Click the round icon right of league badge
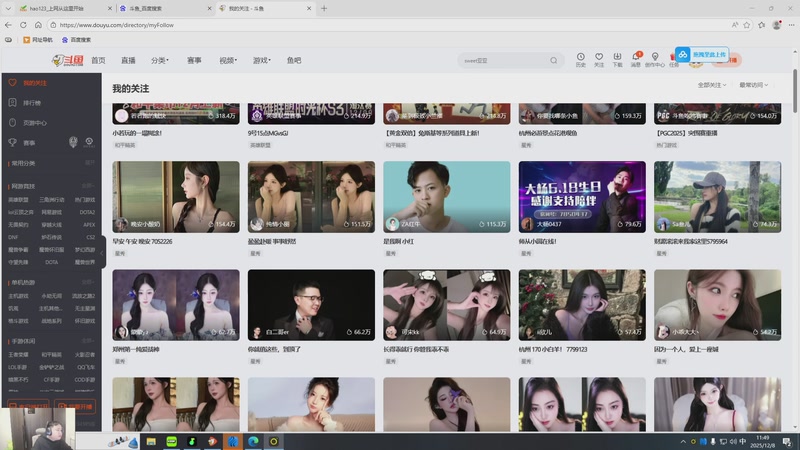The width and height of the screenshot is (800, 450). point(89,142)
